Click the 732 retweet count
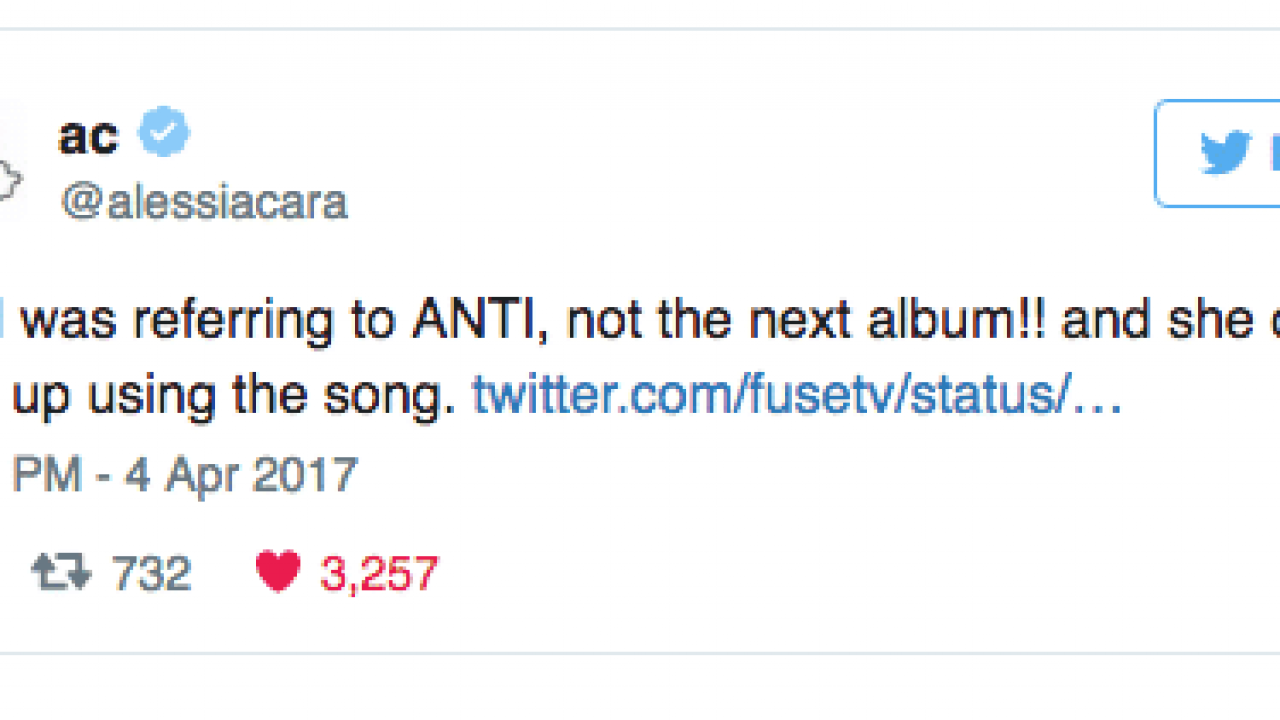 pyautogui.click(x=151, y=574)
